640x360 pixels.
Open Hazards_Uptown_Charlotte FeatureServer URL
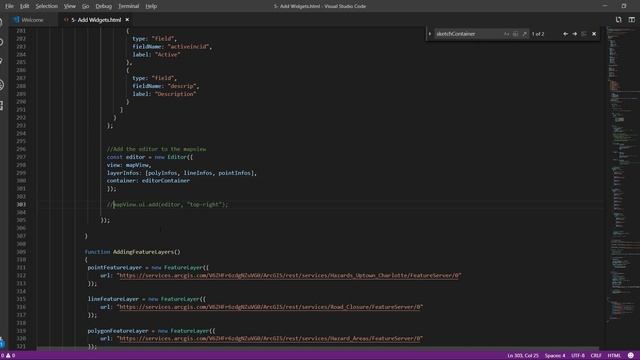point(289,276)
